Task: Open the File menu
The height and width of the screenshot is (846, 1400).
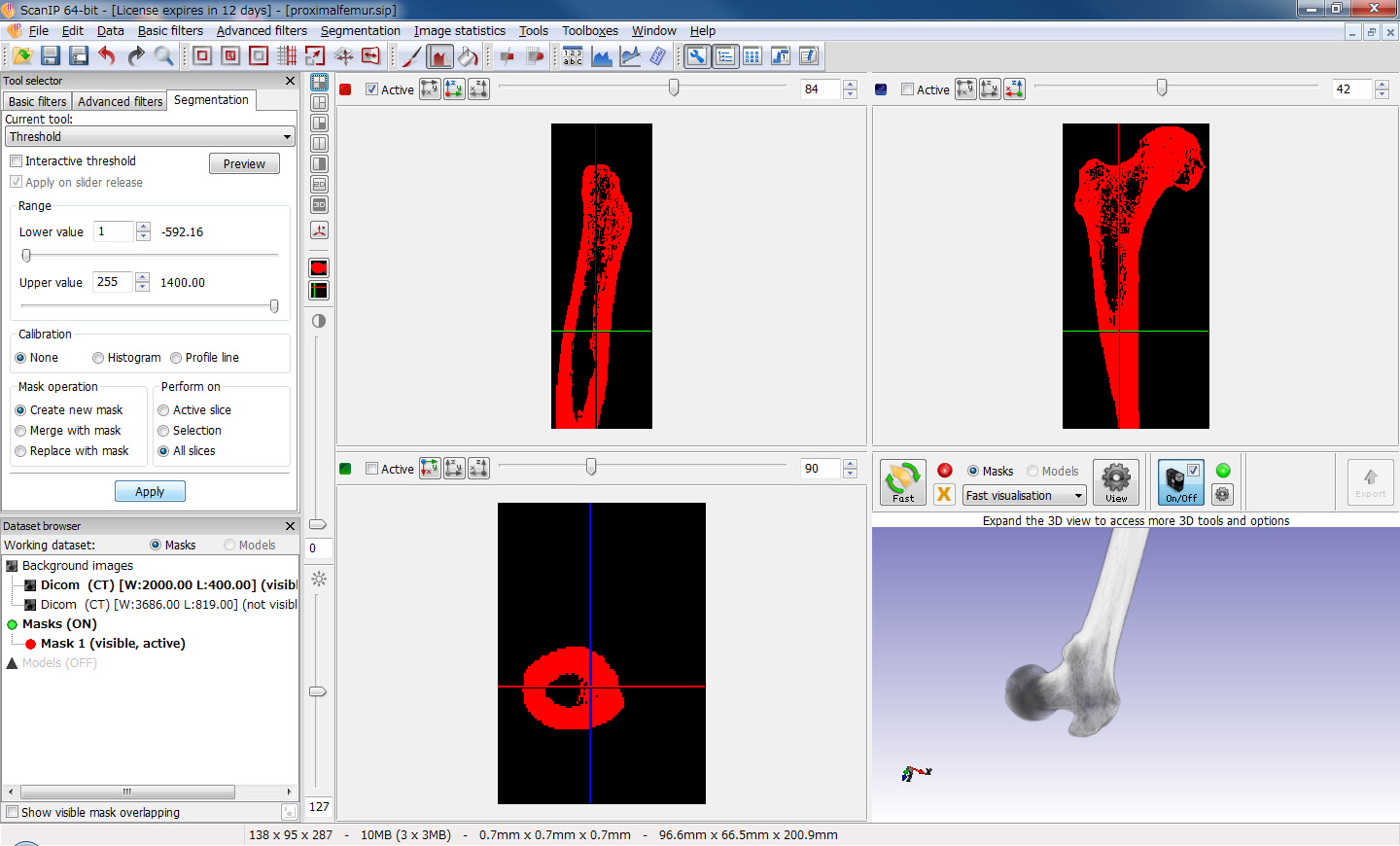Action: pos(39,31)
